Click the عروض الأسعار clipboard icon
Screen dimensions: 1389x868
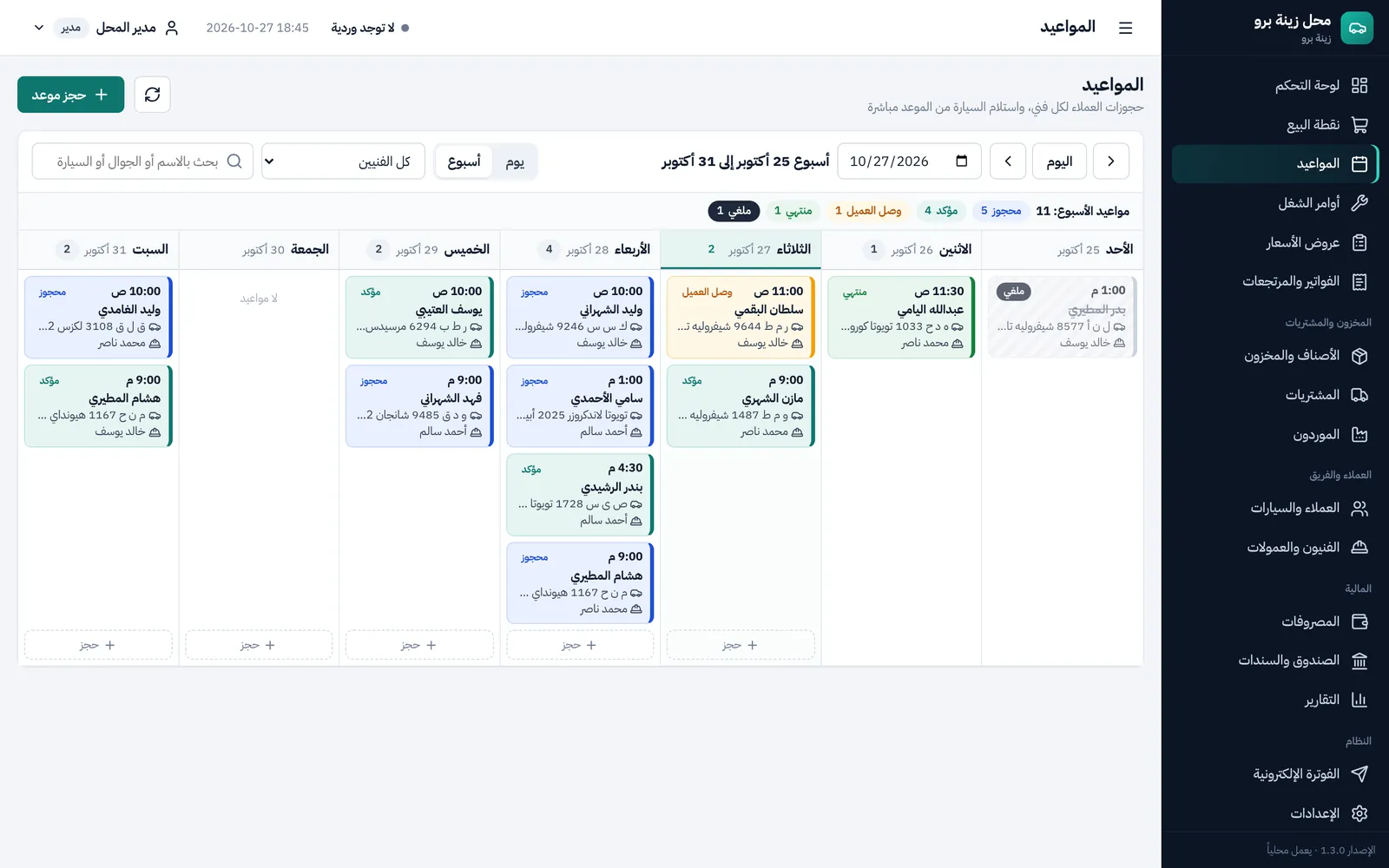[x=1359, y=243]
